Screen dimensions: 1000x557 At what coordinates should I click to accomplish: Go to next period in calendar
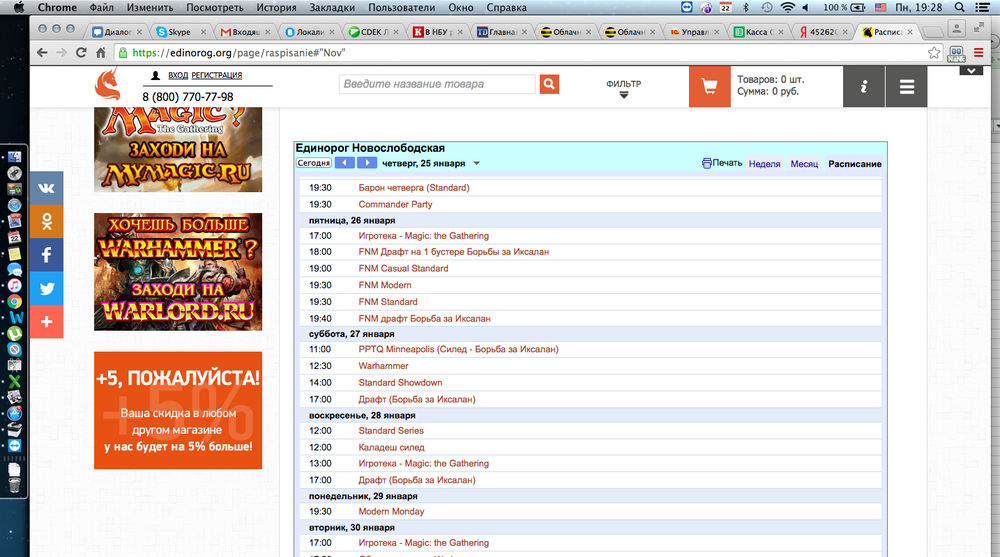367,163
